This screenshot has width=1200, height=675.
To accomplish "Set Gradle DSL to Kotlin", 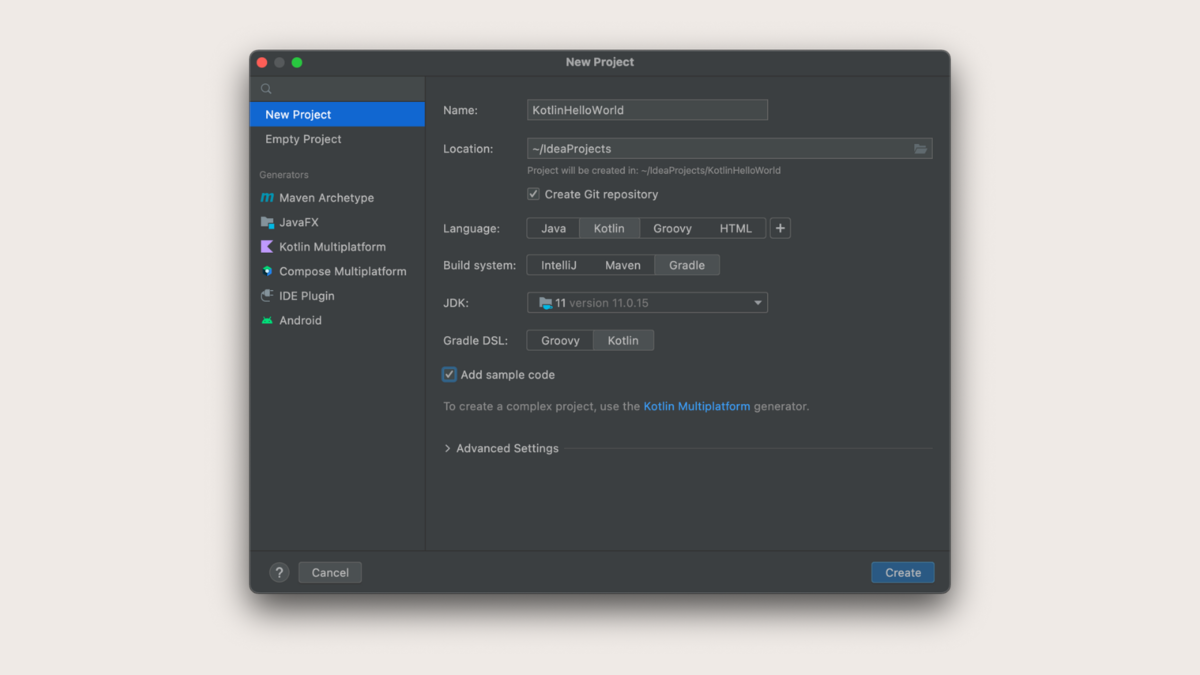I will [x=623, y=340].
